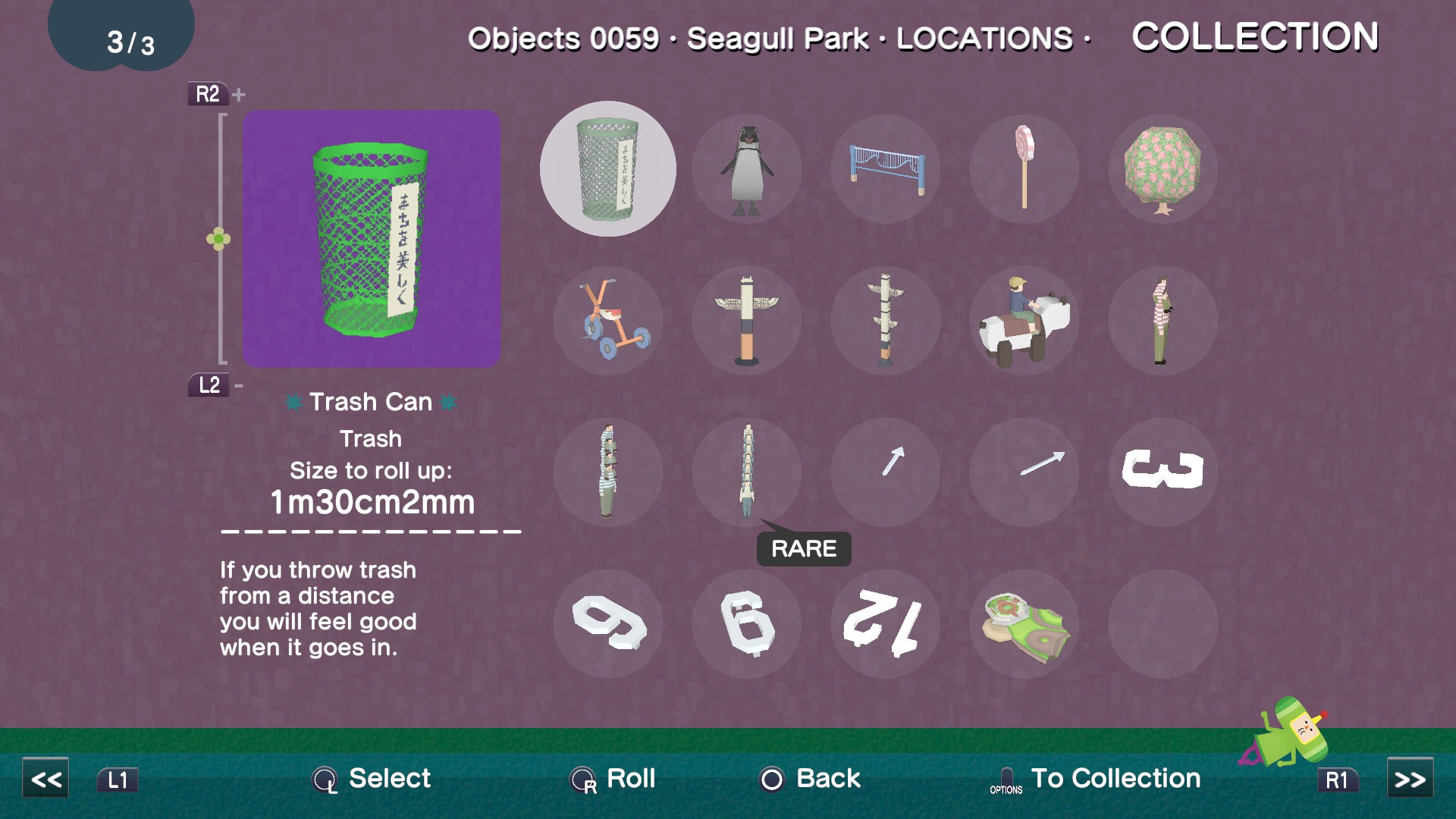Viewport: 1456px width, 819px height.
Task: Select the blue fence object icon
Action: tap(886, 169)
